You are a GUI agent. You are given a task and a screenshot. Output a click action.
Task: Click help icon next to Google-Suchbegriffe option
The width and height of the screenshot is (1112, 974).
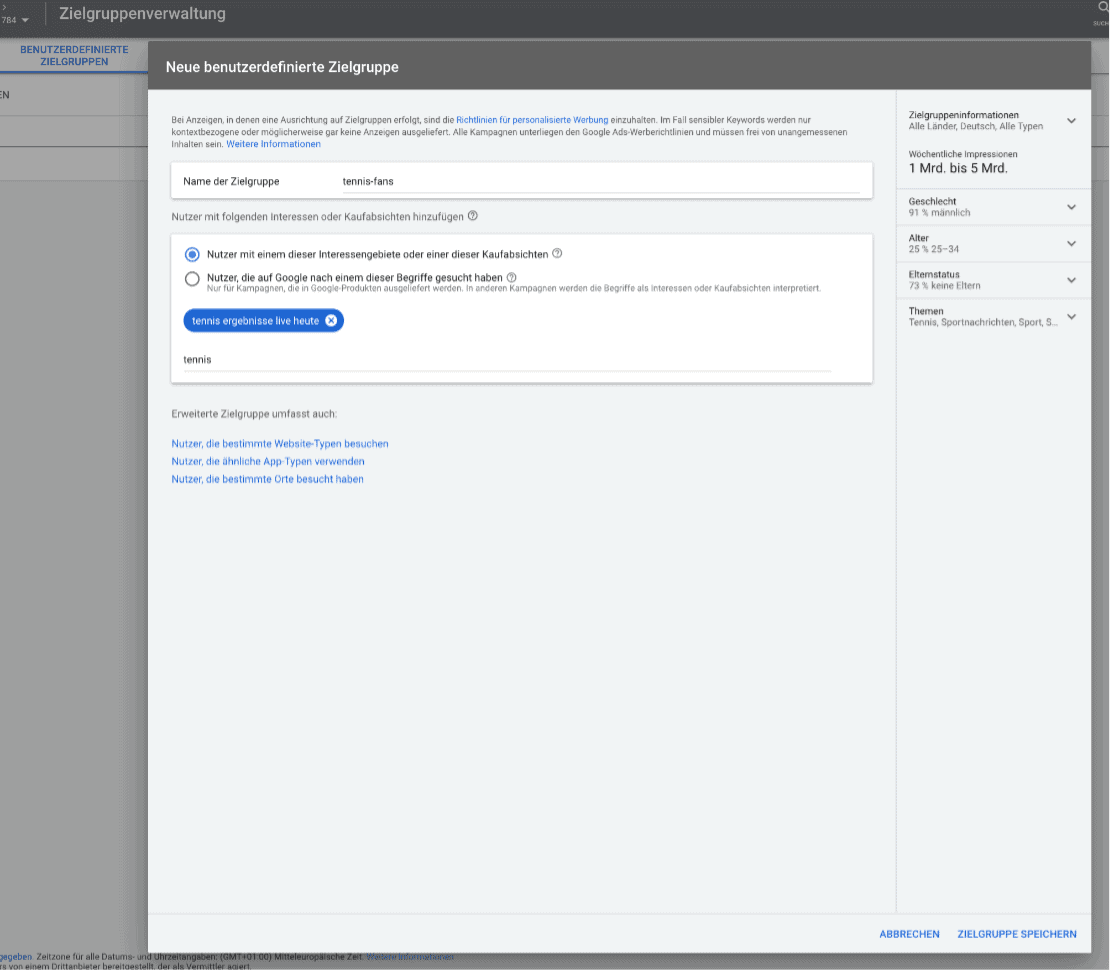click(x=511, y=278)
